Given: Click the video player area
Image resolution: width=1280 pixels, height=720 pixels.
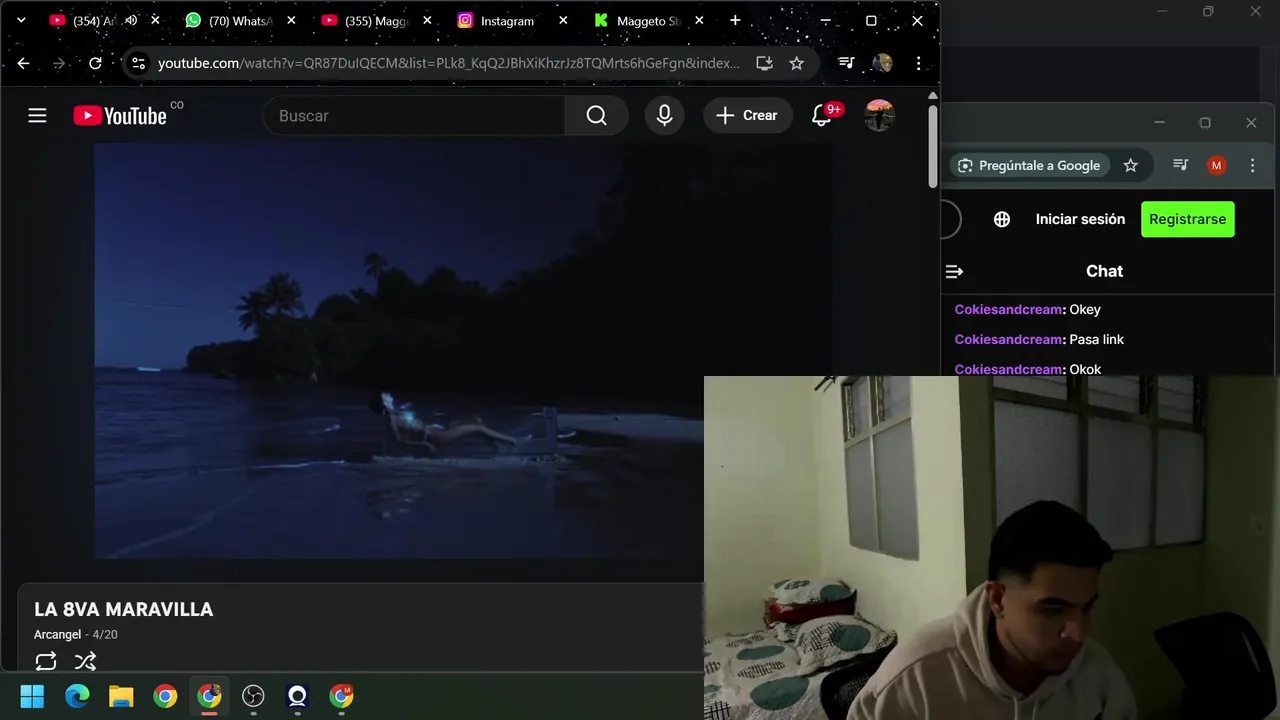Looking at the screenshot, I should click(x=462, y=350).
